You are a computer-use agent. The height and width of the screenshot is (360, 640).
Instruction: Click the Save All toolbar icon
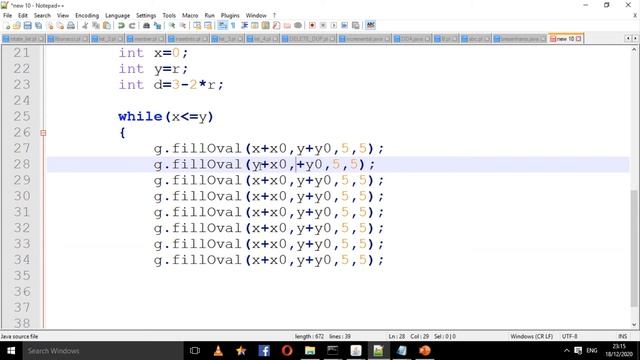pyautogui.click(x=38, y=25)
